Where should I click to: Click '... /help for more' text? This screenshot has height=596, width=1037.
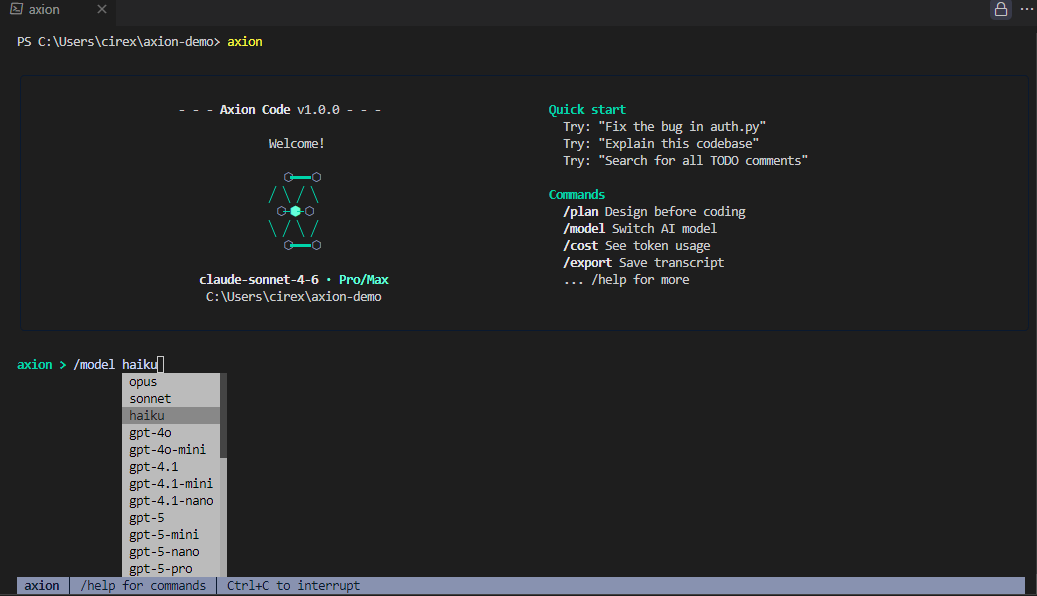click(626, 280)
